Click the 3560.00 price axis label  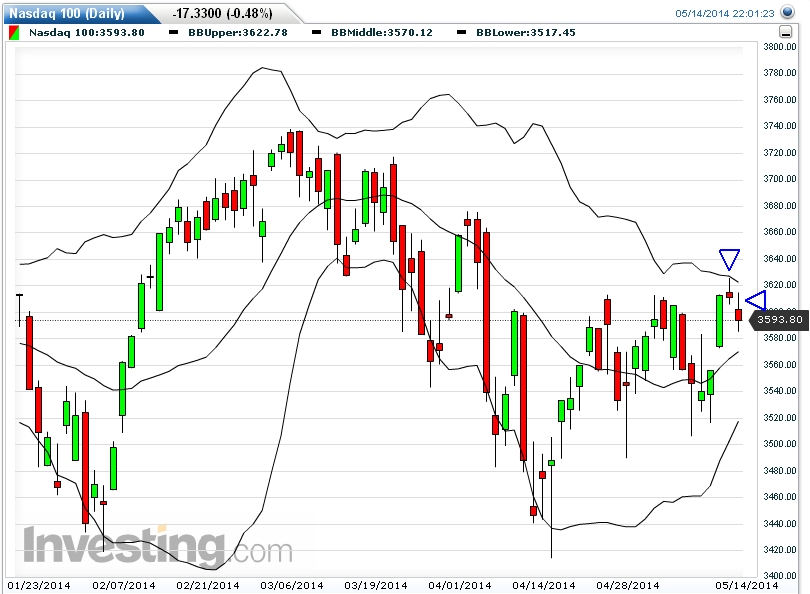pyautogui.click(x=780, y=364)
